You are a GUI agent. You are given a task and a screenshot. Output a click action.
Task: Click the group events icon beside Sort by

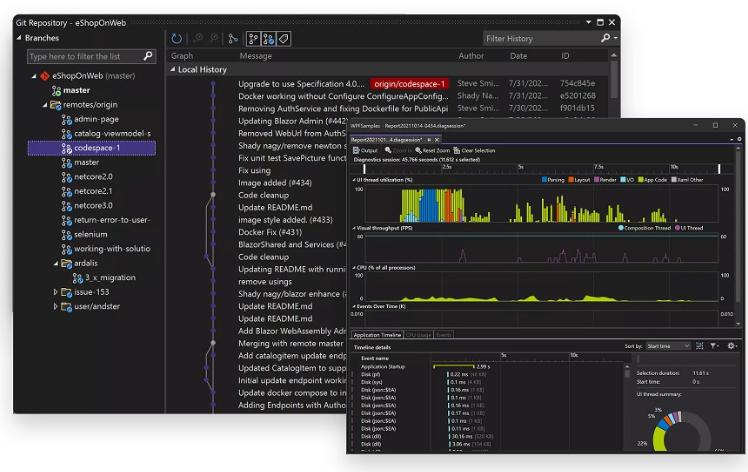coord(699,346)
